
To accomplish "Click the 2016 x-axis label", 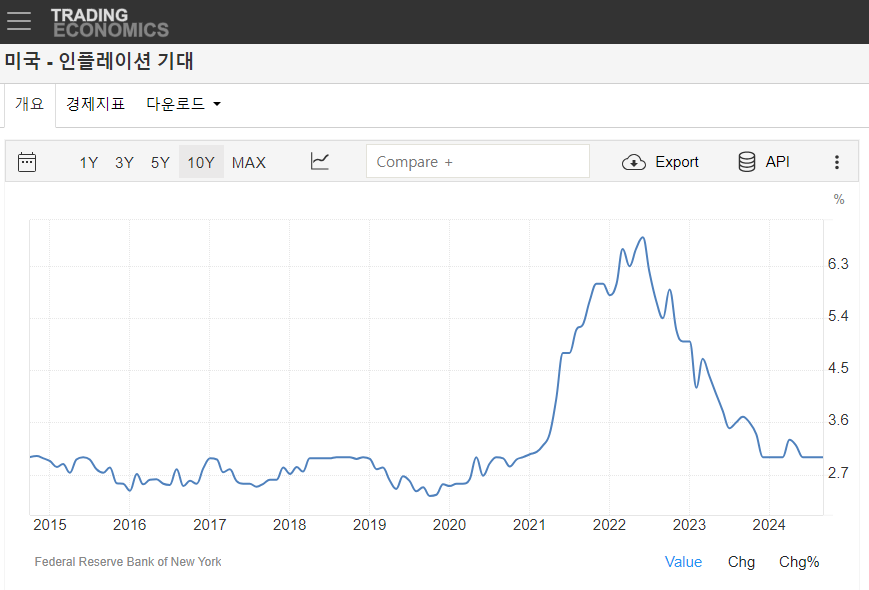I will [x=130, y=525].
